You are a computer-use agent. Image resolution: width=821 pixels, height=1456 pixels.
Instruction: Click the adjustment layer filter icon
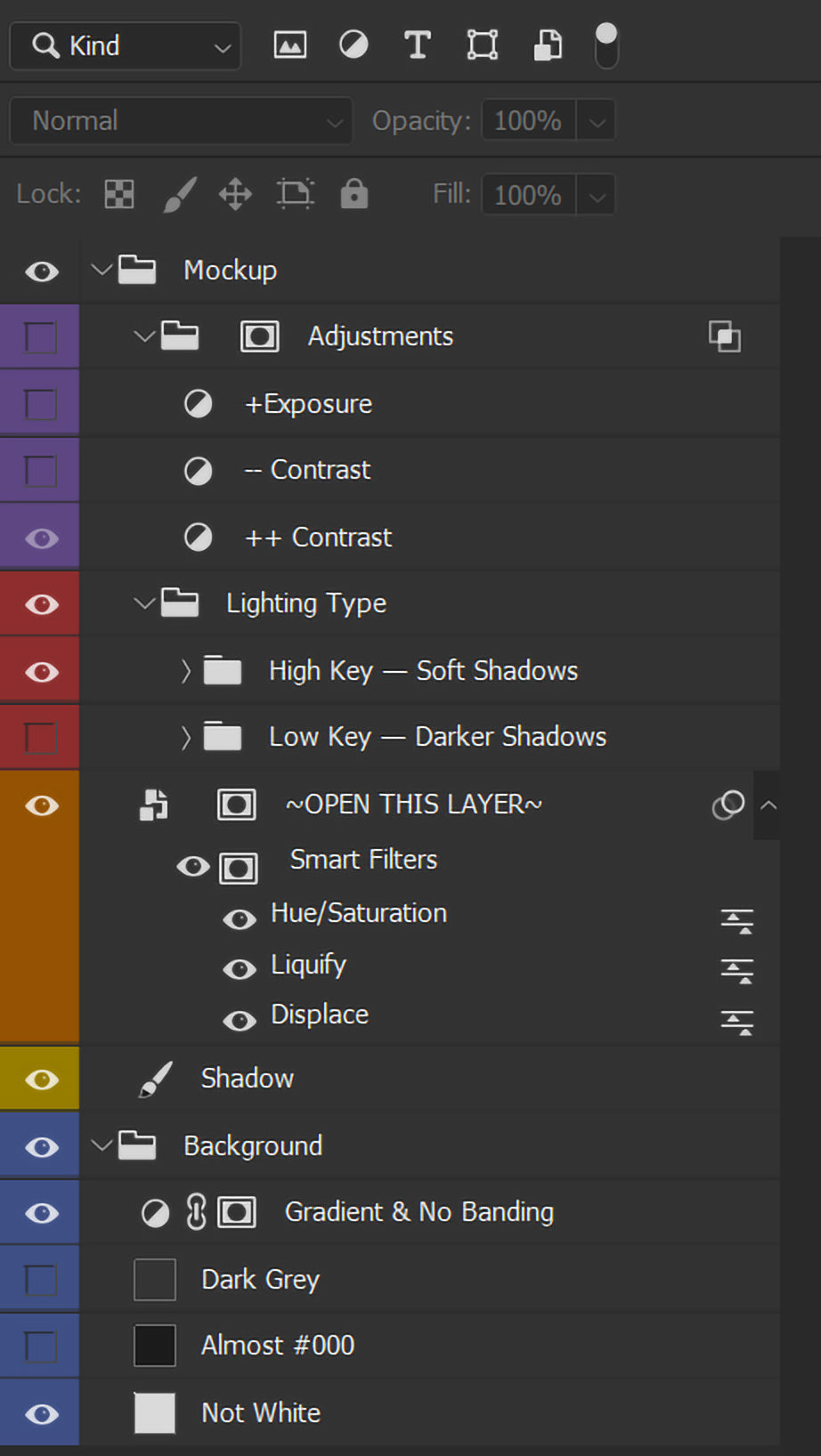[x=354, y=44]
